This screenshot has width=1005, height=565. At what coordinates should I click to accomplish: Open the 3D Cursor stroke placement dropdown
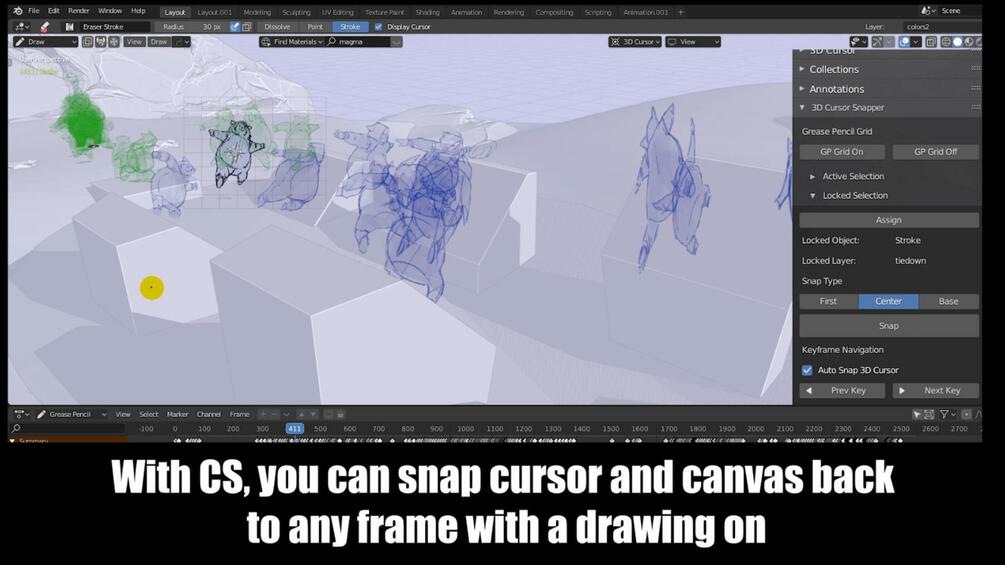tap(635, 42)
